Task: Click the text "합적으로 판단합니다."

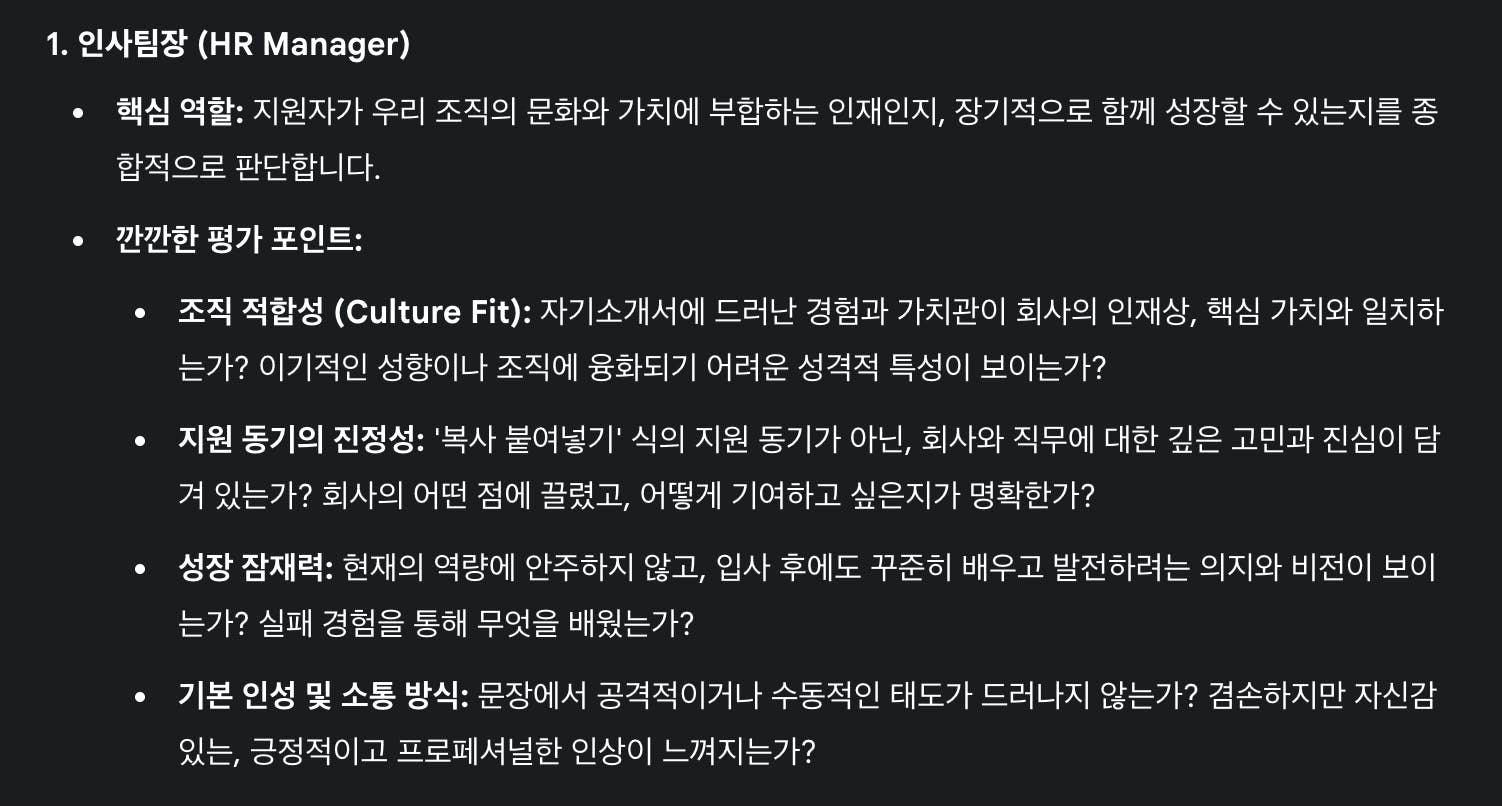Action: [249, 168]
